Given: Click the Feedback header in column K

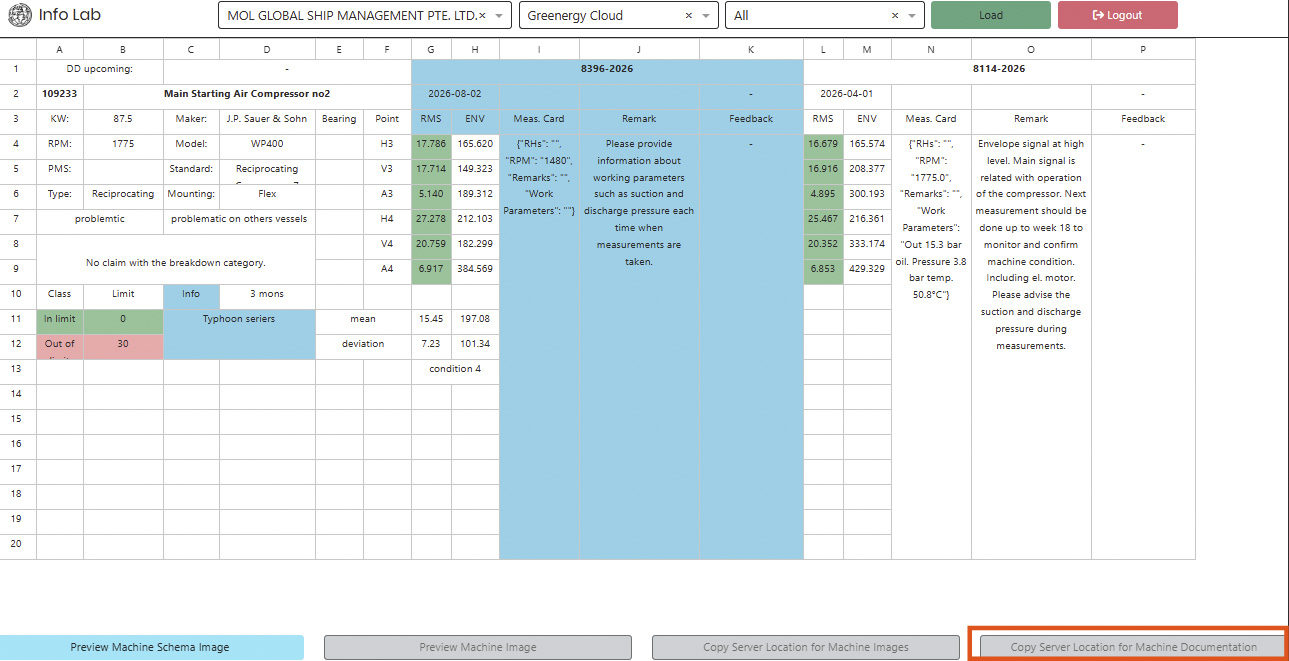Looking at the screenshot, I should 751,119.
